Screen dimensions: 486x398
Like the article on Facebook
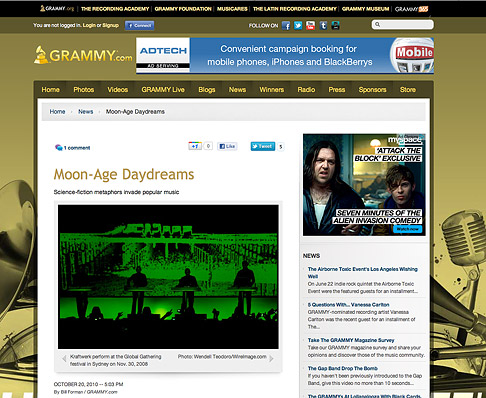click(x=227, y=146)
